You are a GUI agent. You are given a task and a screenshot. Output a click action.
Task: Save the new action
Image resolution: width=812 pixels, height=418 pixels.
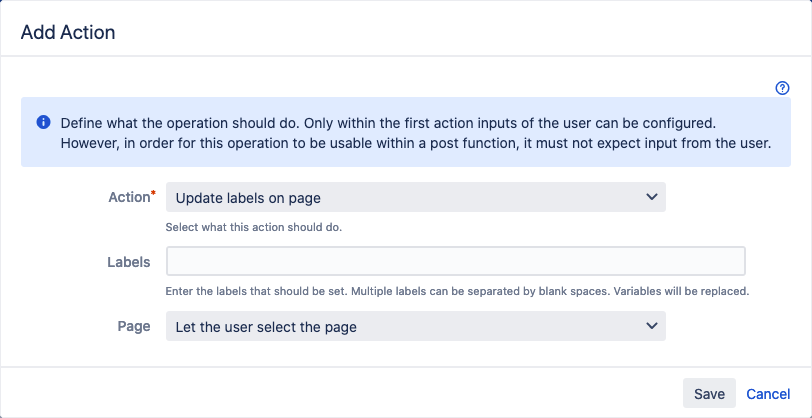(709, 394)
